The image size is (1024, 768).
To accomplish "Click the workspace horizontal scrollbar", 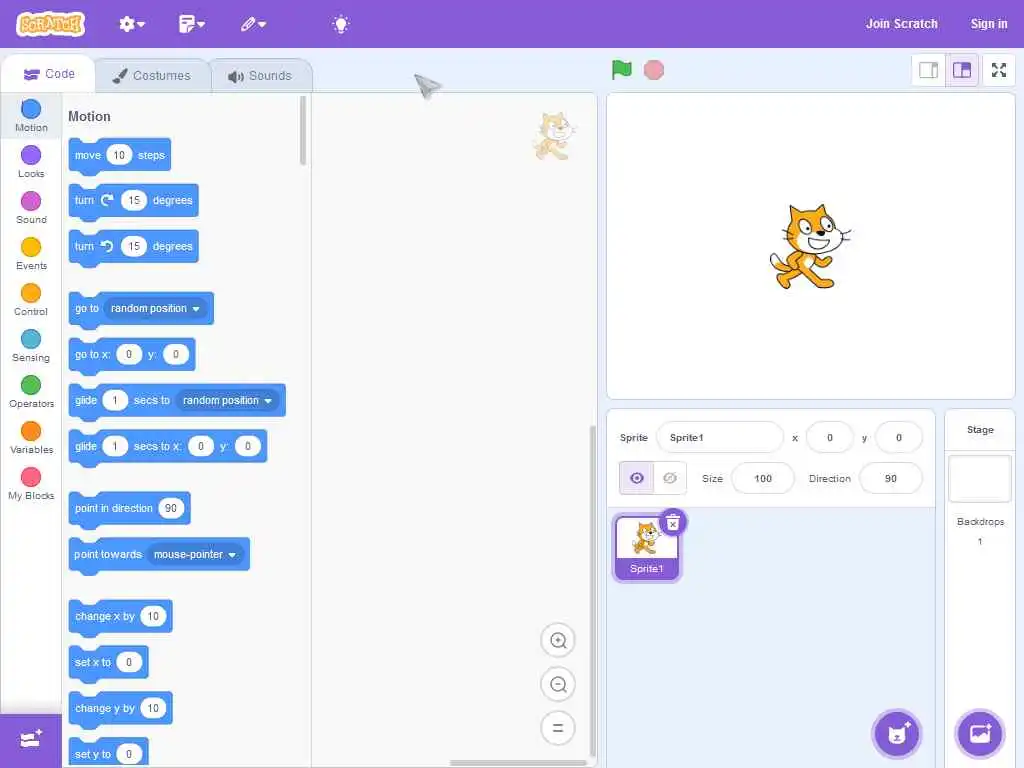I will click(519, 763).
